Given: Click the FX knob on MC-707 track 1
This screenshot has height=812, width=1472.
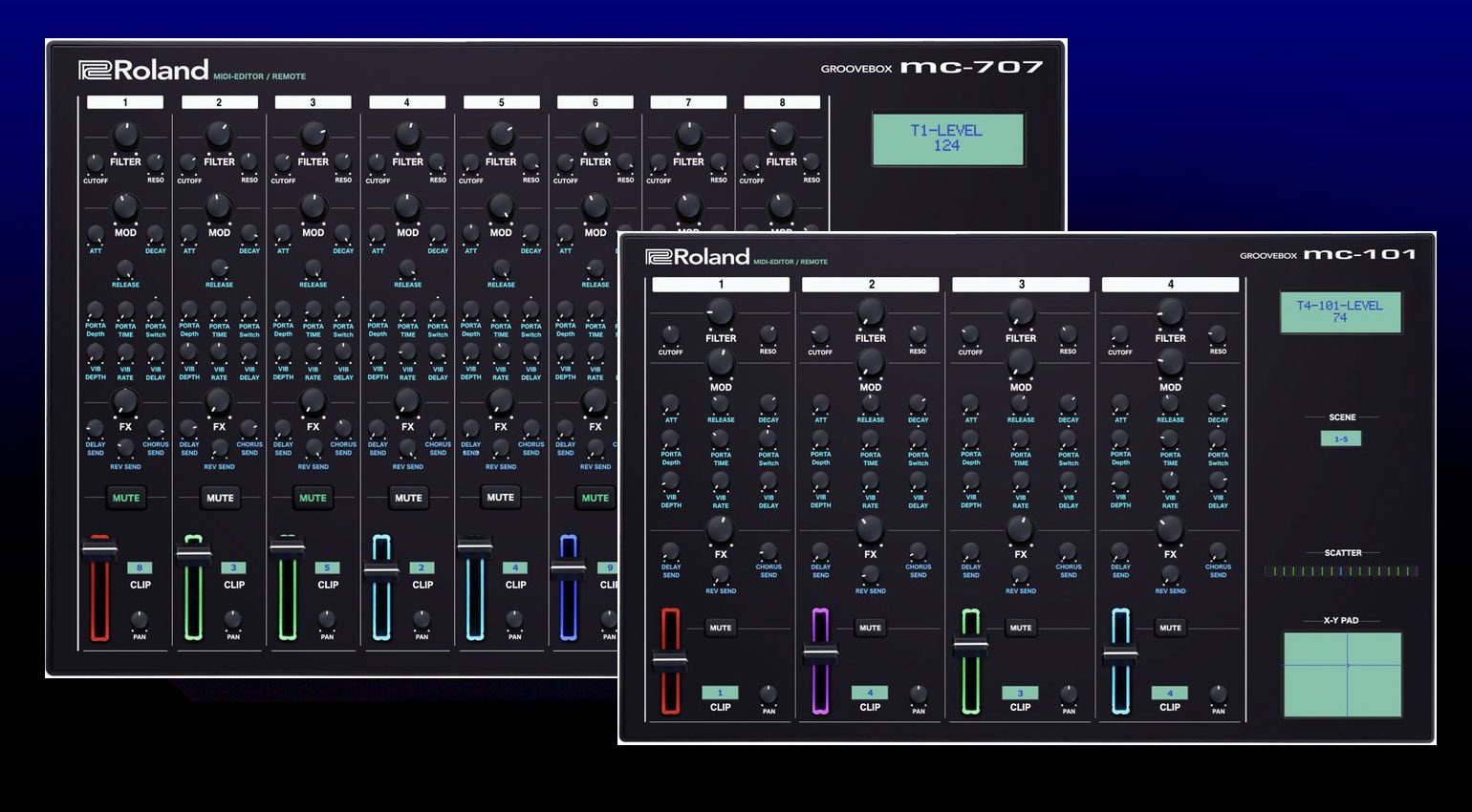Looking at the screenshot, I should (x=125, y=403).
